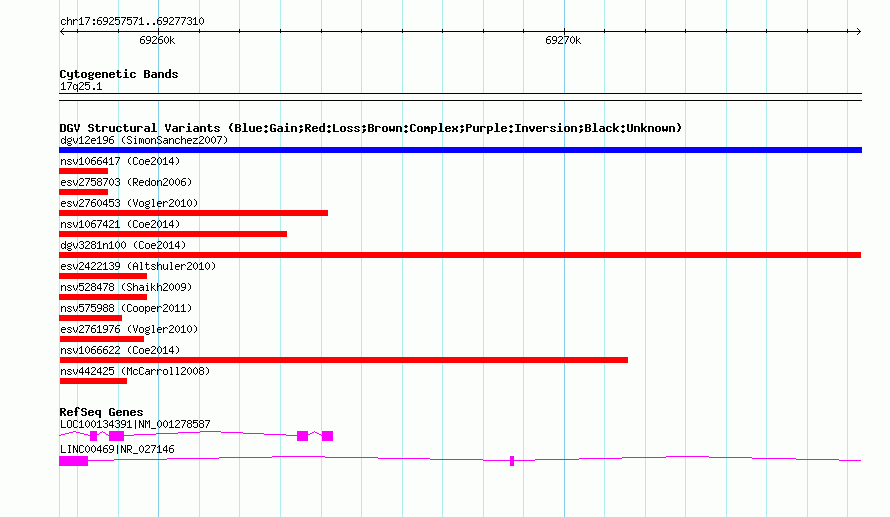Click the red bar under esv2761976
The image size is (890, 517).
[102, 339]
